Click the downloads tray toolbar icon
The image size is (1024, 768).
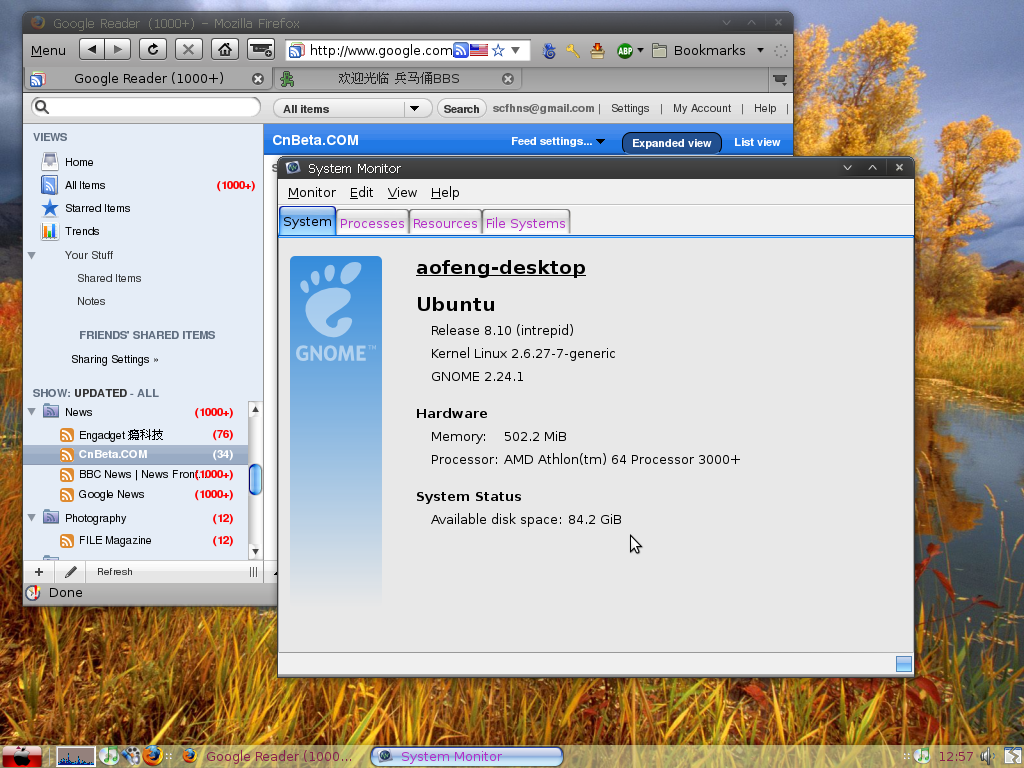coord(597,50)
